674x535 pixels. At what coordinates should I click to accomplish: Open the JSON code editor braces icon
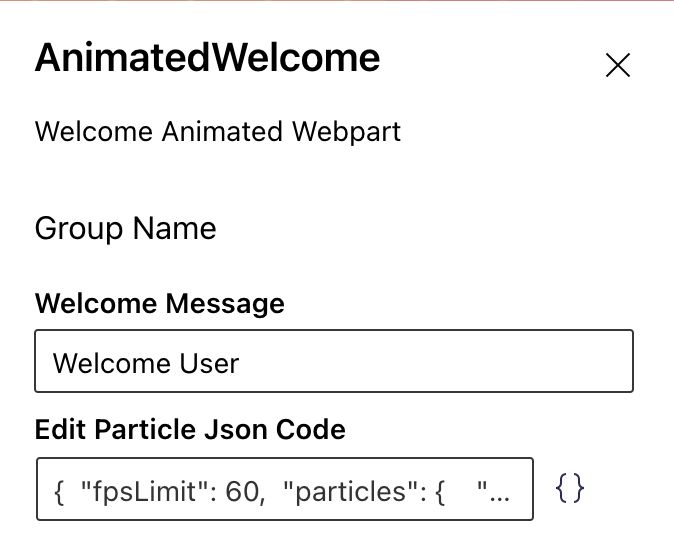tap(569, 489)
